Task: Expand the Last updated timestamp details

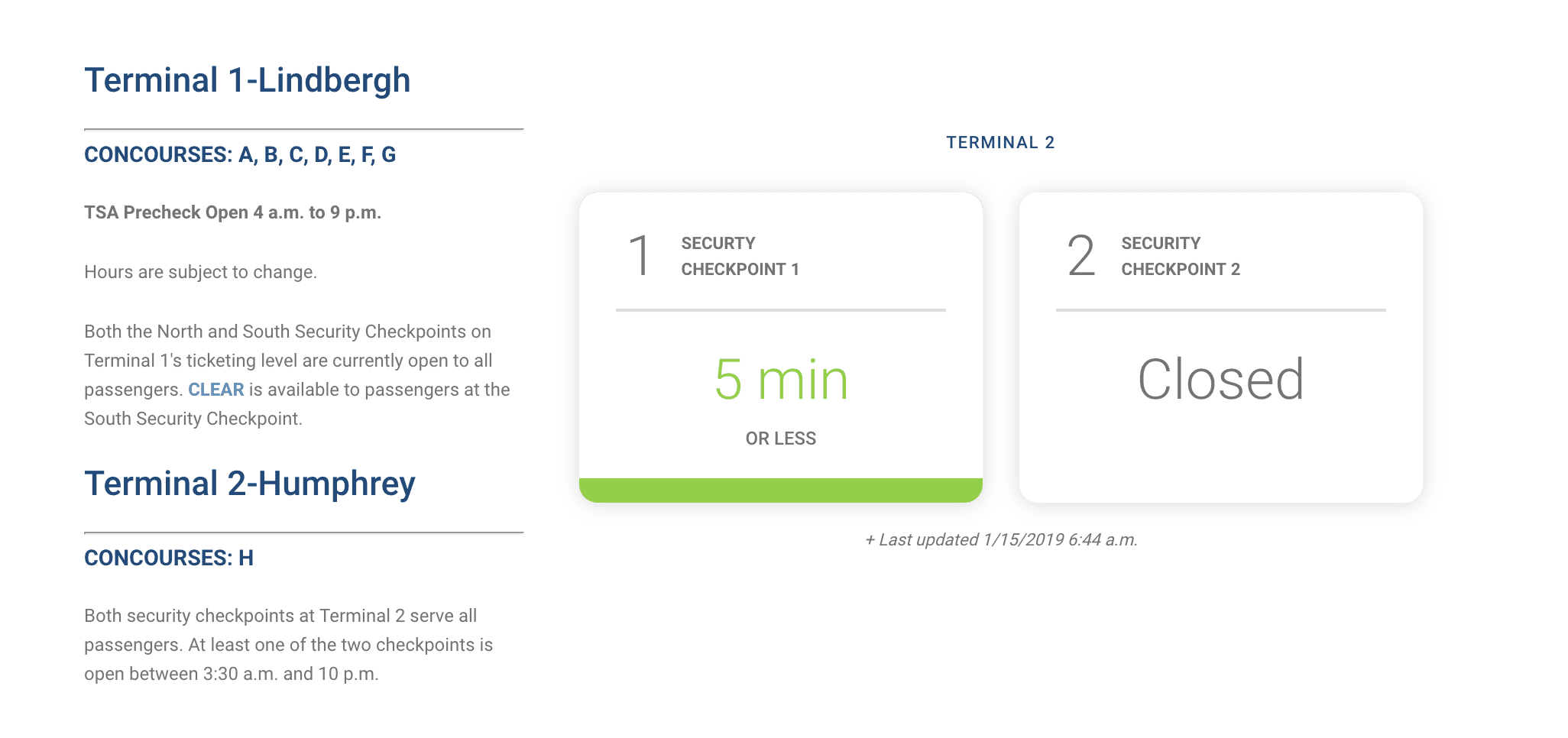Action: click(1001, 539)
